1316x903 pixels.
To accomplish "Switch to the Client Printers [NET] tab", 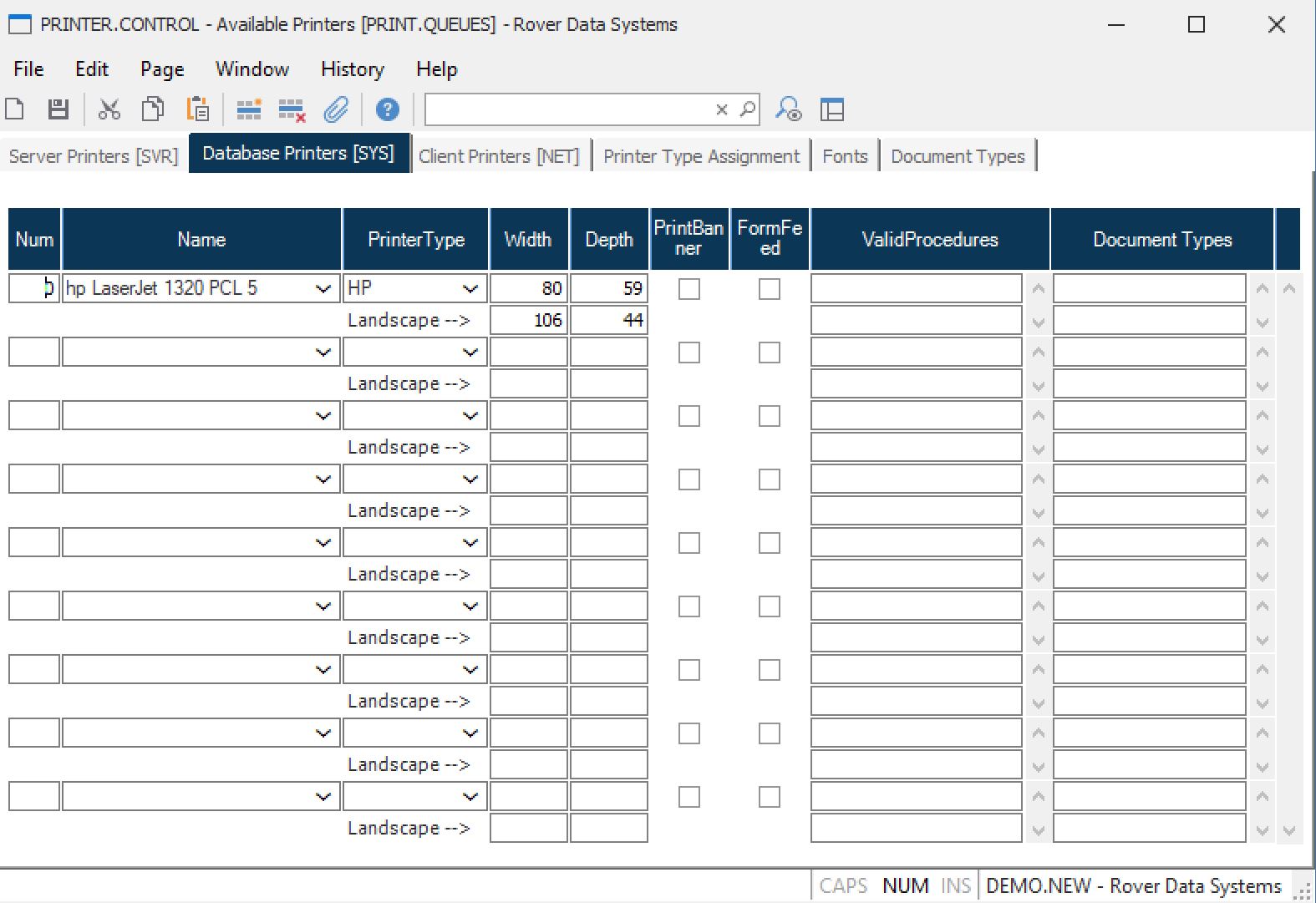I will [499, 156].
